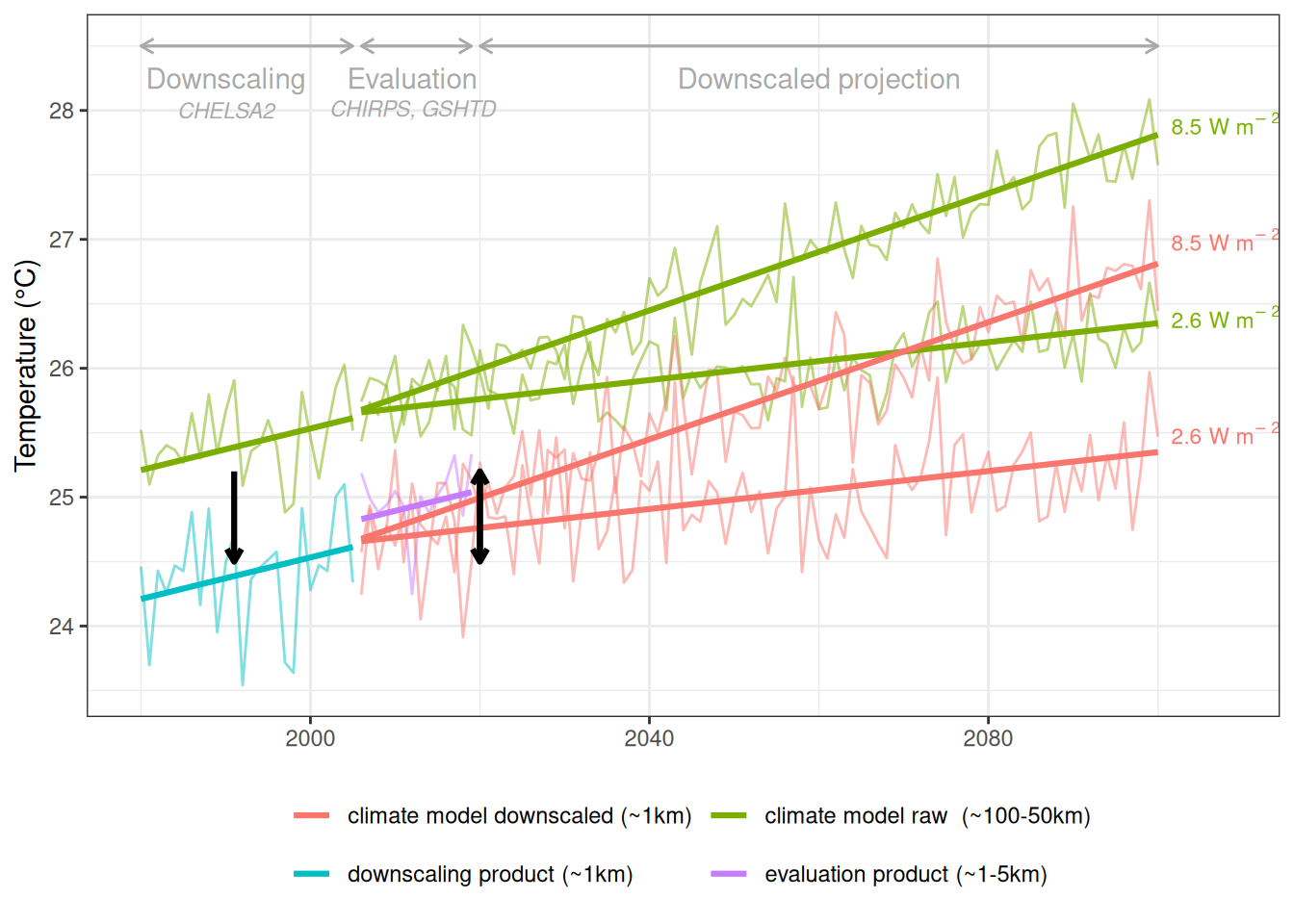This screenshot has width=1294, height=924.
Task: Click the 'Temperature (°C)' y-axis title
Action: click(26, 366)
